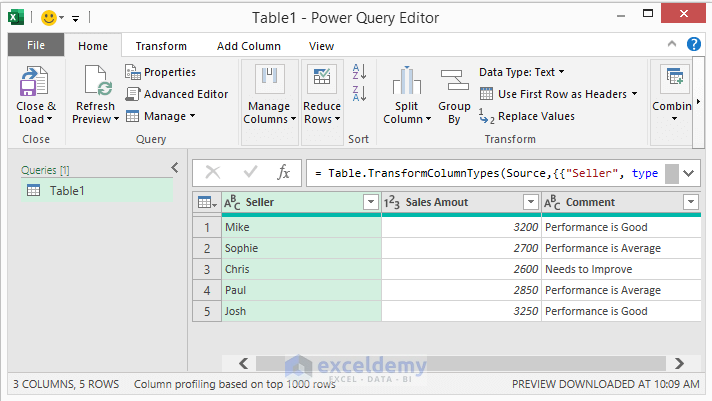Click the Split Column icon
This screenshot has height=401, width=712.
(407, 81)
